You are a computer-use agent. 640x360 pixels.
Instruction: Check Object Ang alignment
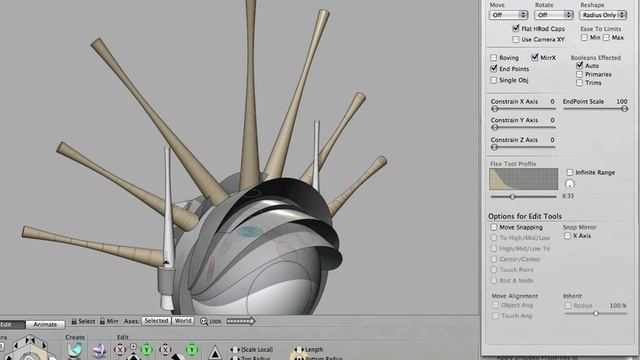[x=495, y=305]
